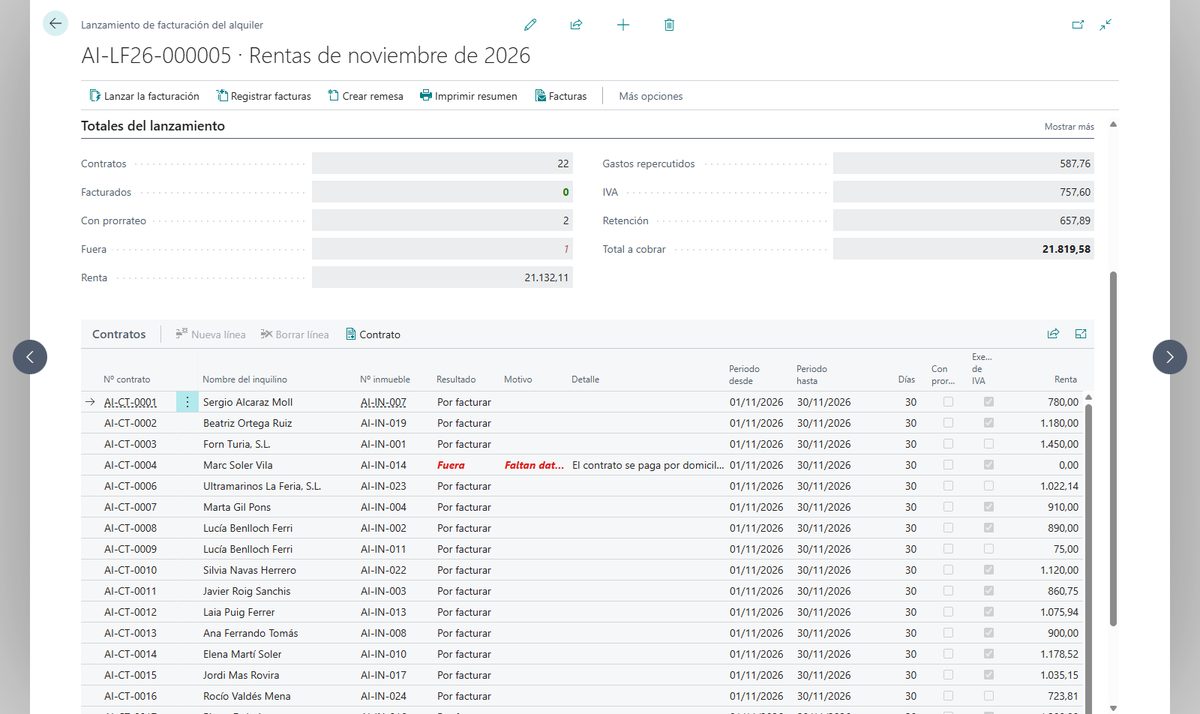Open page in a new window

click(x=1078, y=25)
